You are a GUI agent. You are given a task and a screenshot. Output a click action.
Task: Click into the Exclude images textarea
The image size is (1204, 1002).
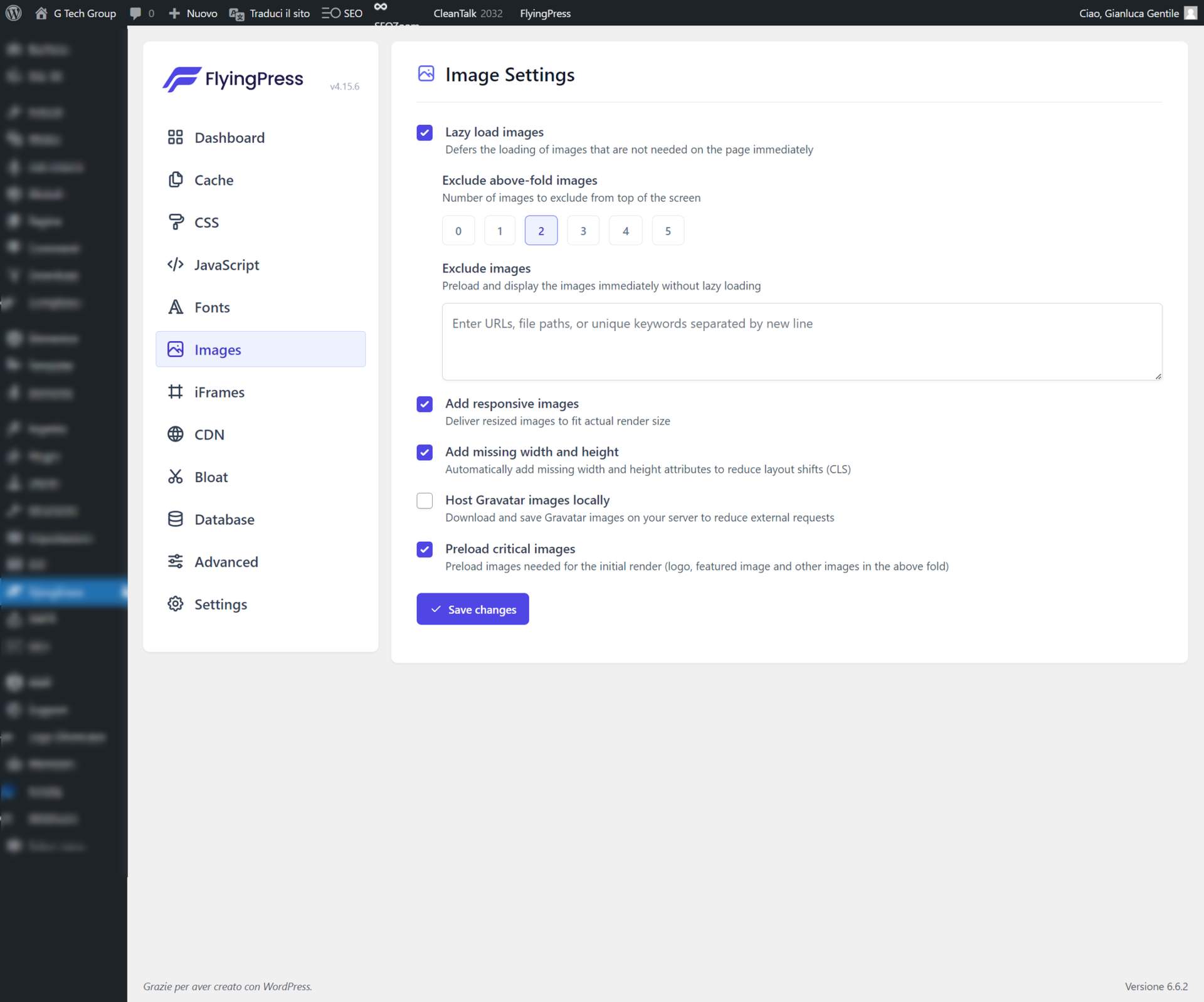pyautogui.click(x=801, y=342)
